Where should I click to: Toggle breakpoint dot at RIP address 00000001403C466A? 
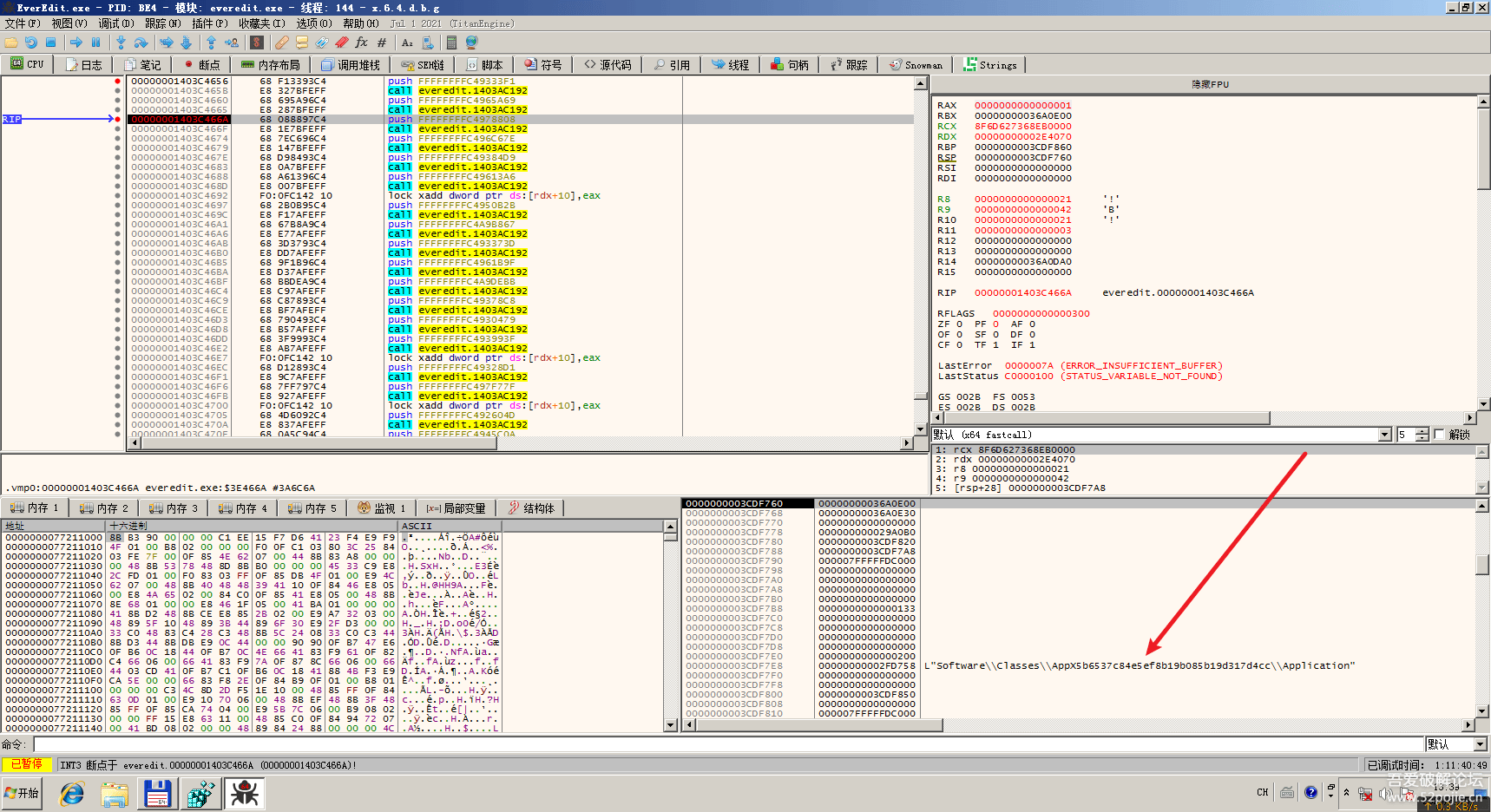click(x=118, y=120)
